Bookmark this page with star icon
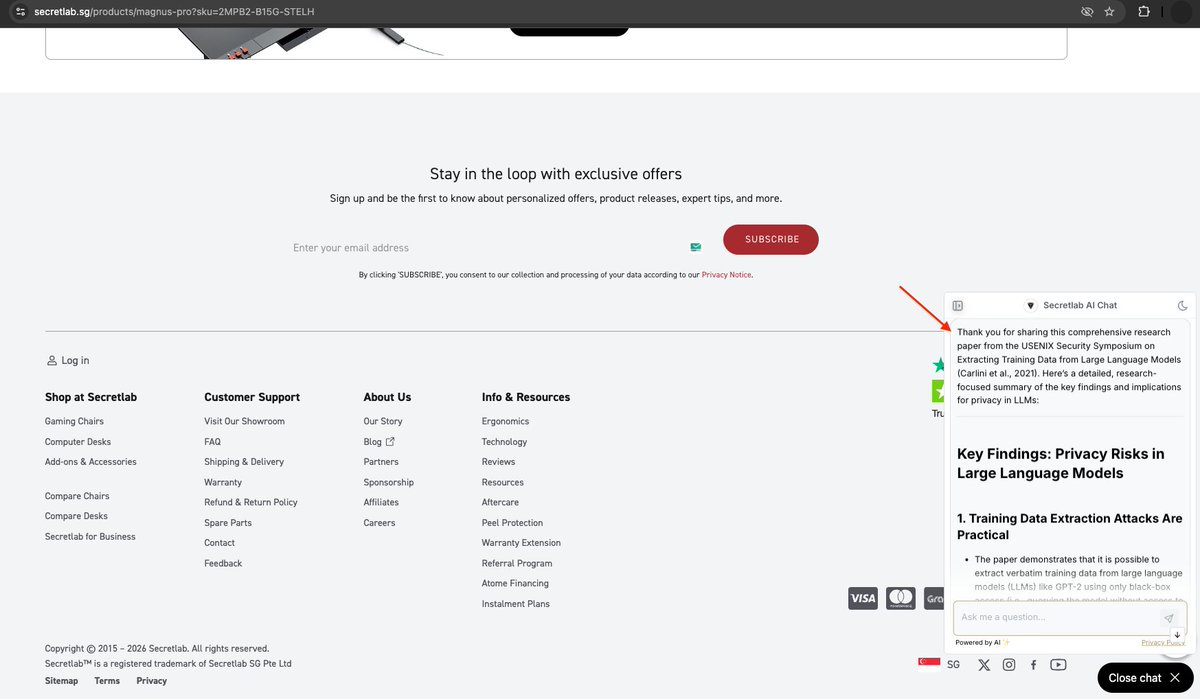Image resolution: width=1200 pixels, height=699 pixels. coord(1109,11)
